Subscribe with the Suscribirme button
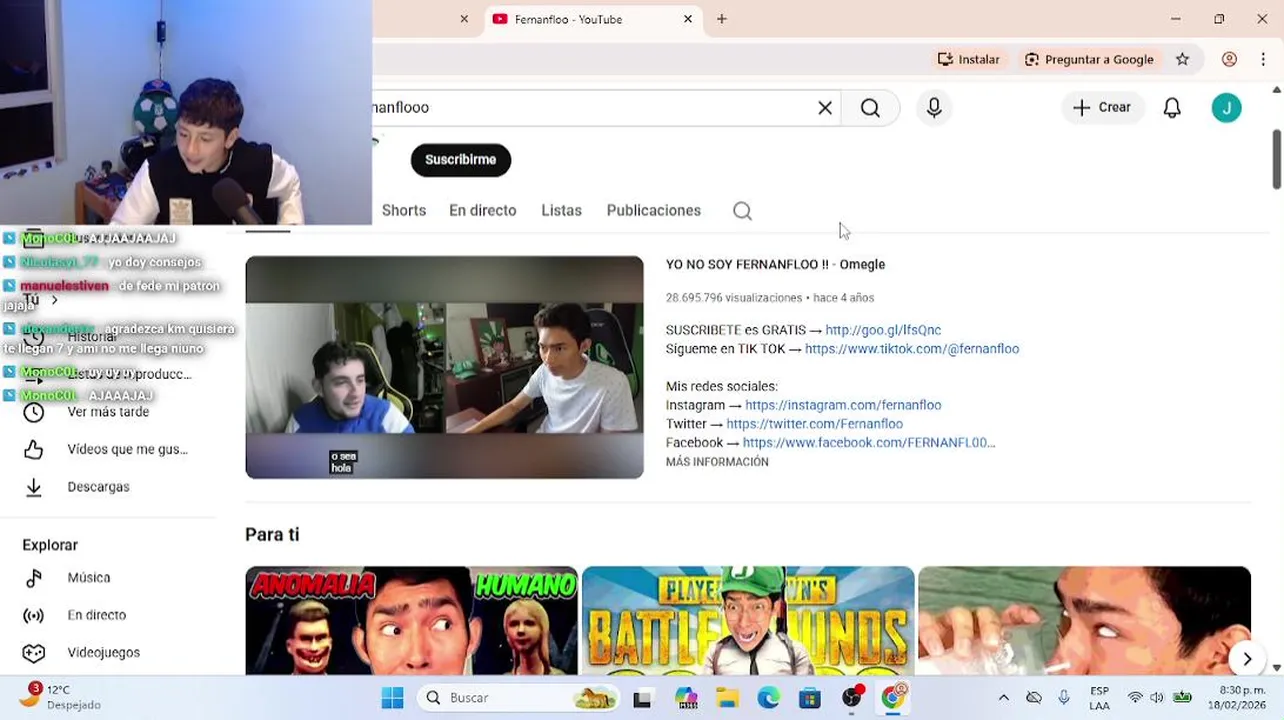1284x720 pixels. [461, 160]
